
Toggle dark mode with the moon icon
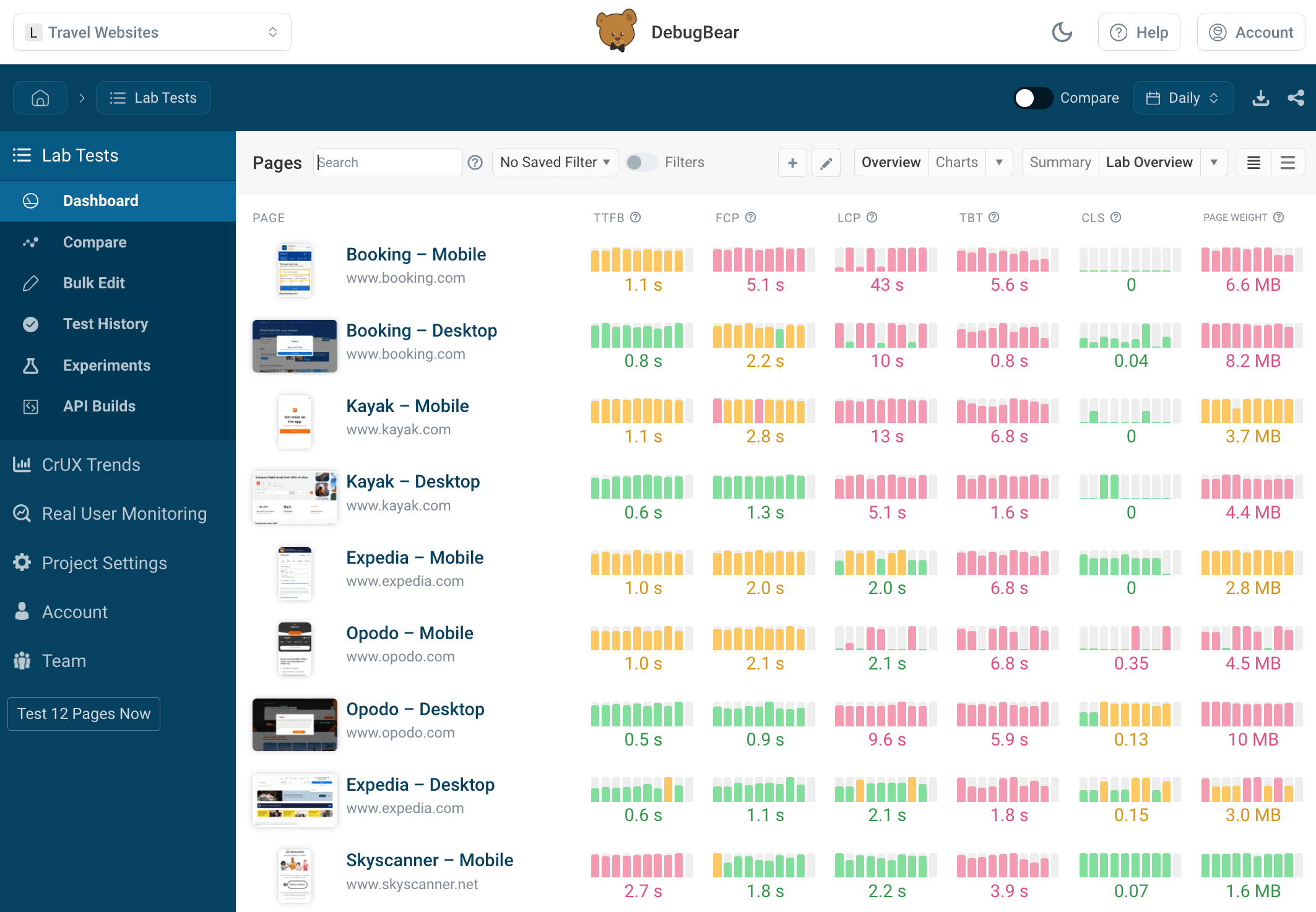point(1062,32)
